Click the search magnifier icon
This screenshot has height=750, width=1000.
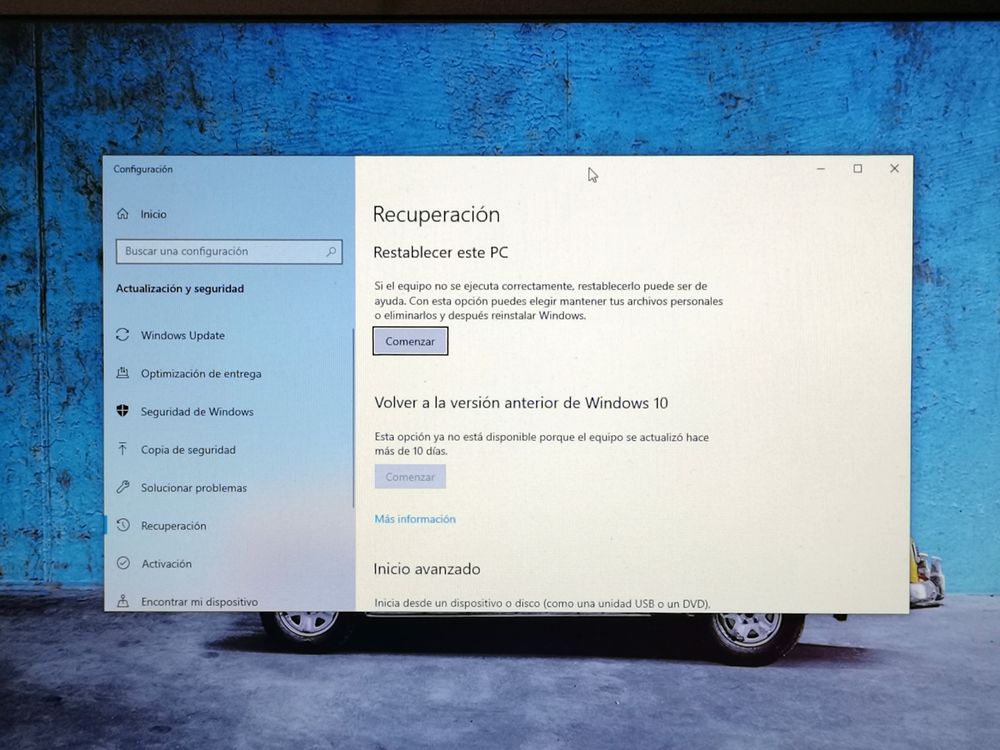(x=331, y=252)
